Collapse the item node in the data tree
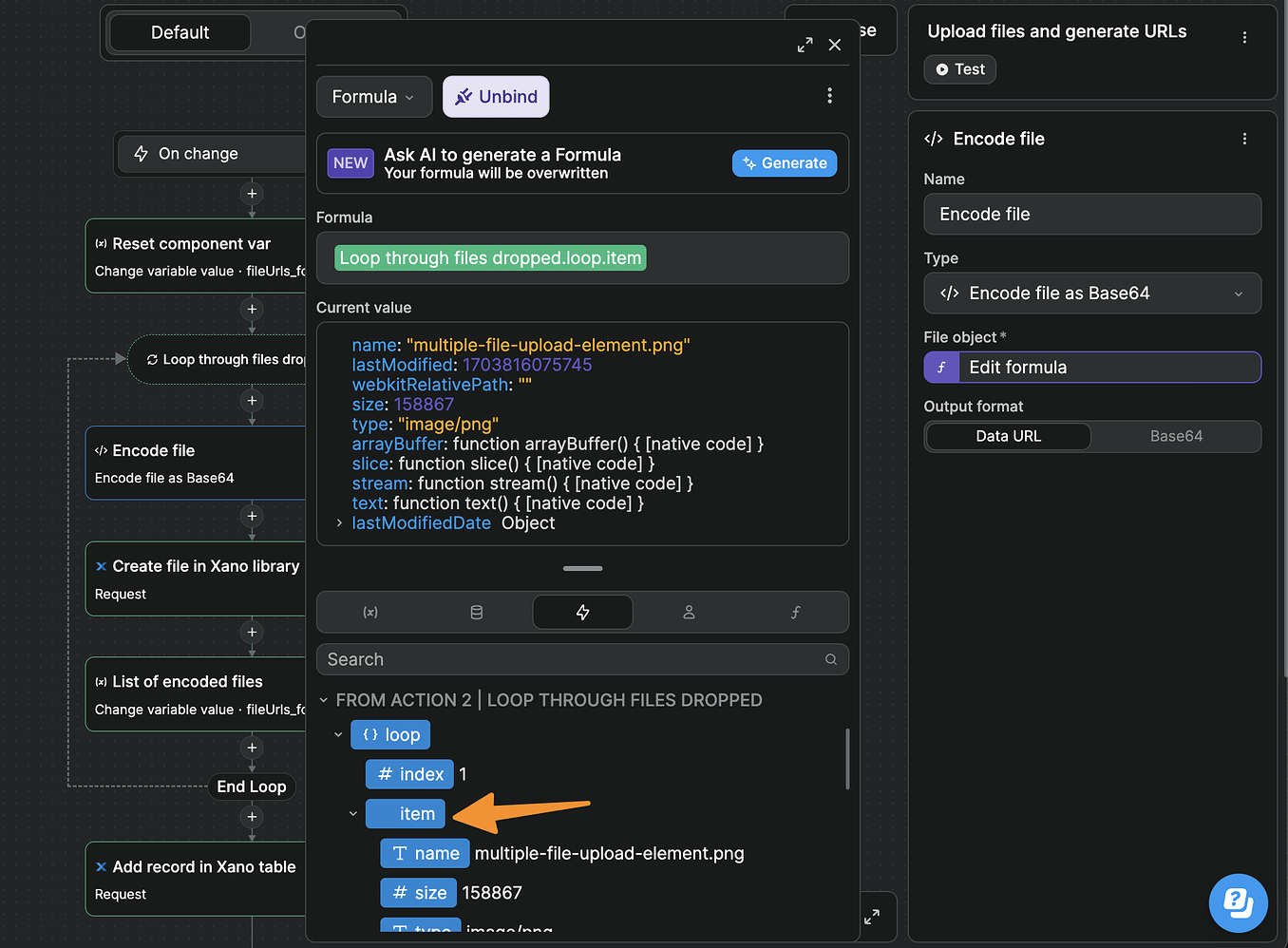The height and width of the screenshot is (948, 1288). point(352,814)
